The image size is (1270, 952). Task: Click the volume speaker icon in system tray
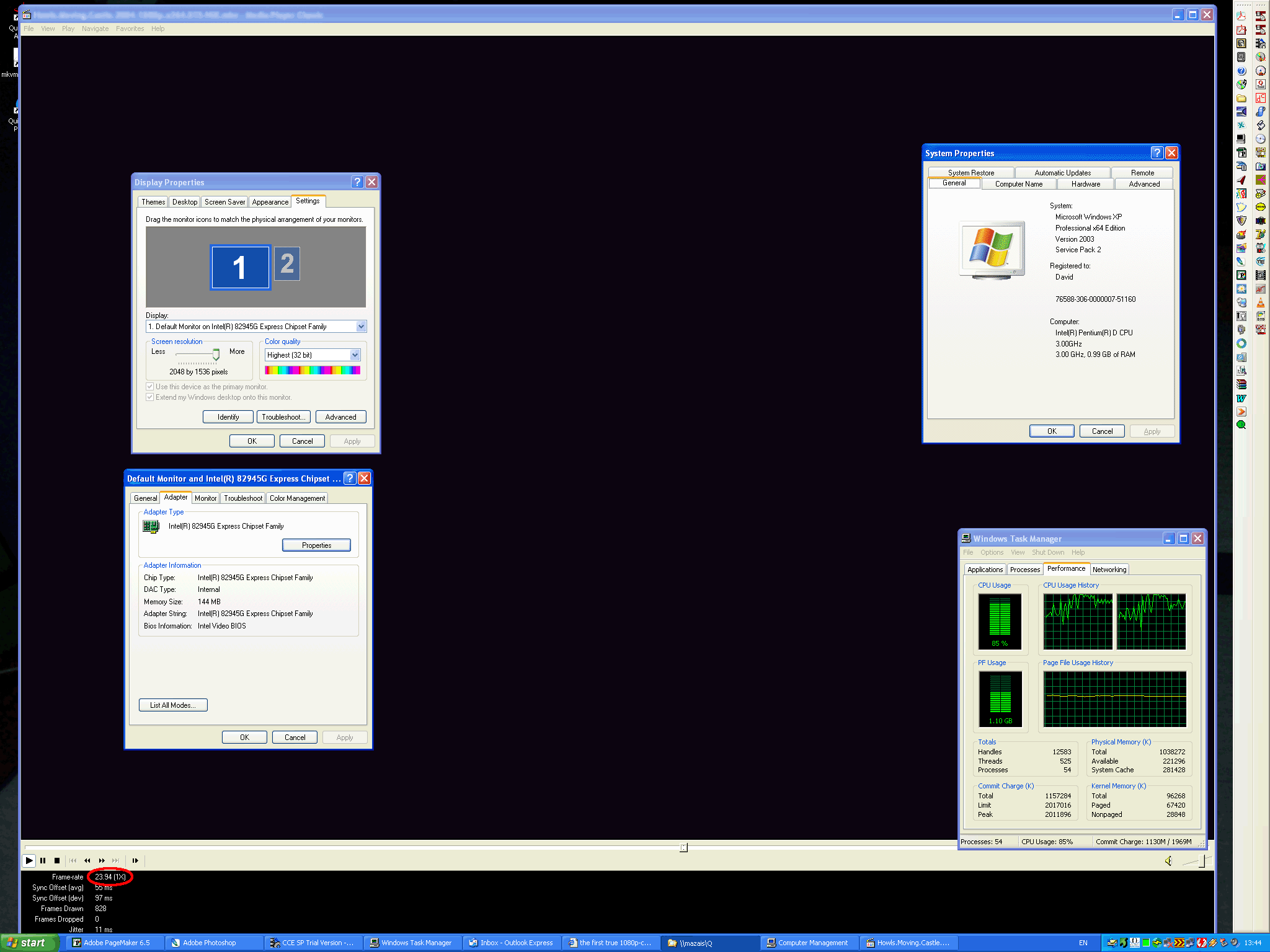1235,943
